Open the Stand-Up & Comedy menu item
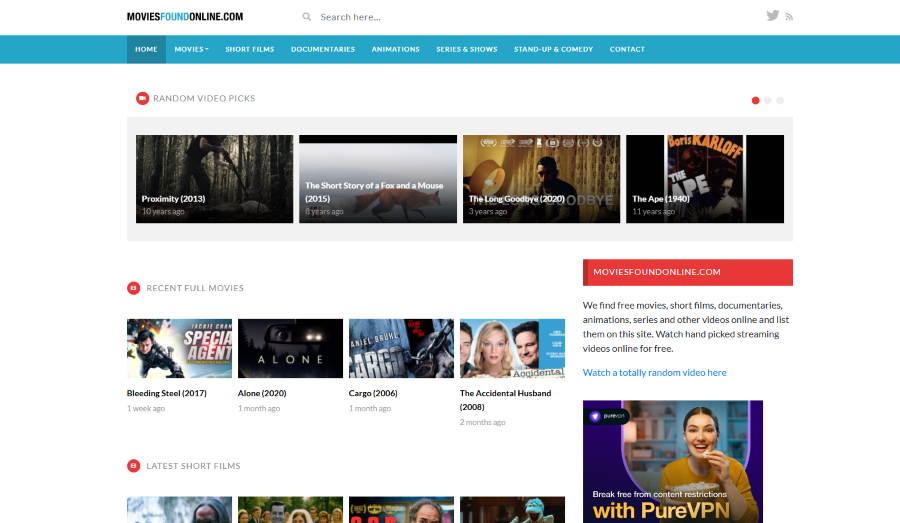Image resolution: width=900 pixels, height=523 pixels. point(553,49)
